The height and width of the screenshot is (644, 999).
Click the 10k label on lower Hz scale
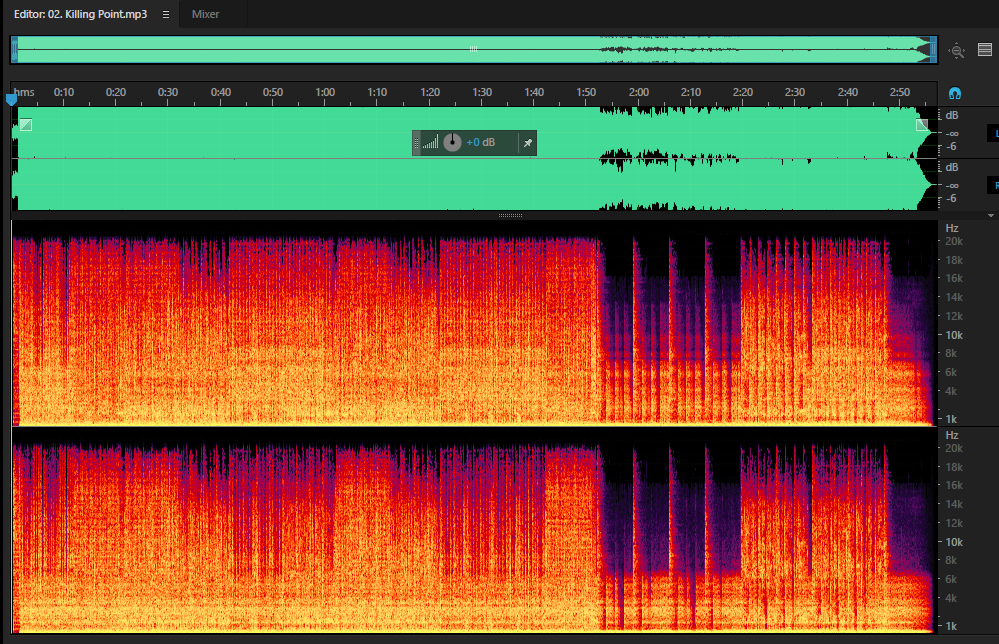pos(954,542)
